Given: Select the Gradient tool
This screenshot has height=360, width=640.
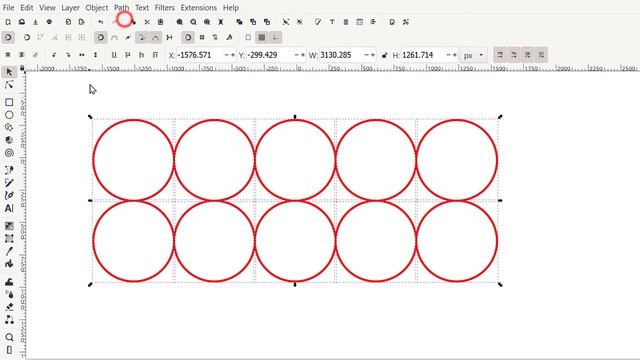Looking at the screenshot, I should click(9, 225).
